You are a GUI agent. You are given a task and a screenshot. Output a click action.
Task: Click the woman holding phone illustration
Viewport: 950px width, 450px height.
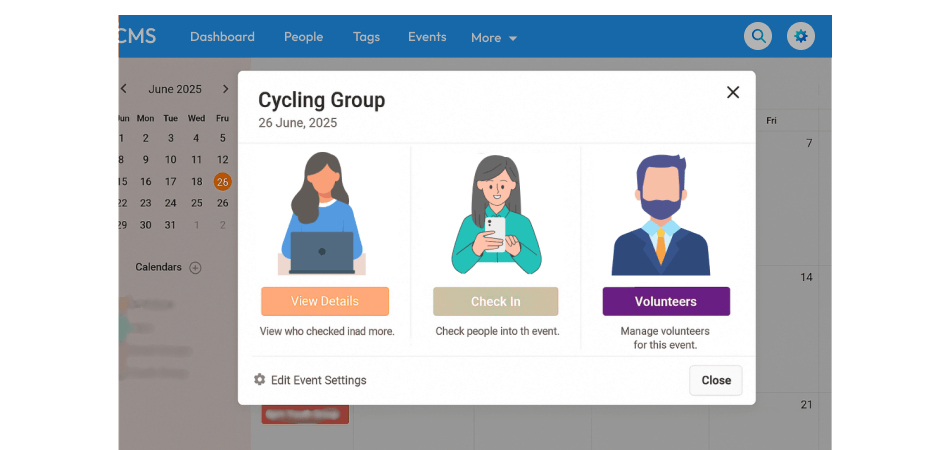point(495,214)
